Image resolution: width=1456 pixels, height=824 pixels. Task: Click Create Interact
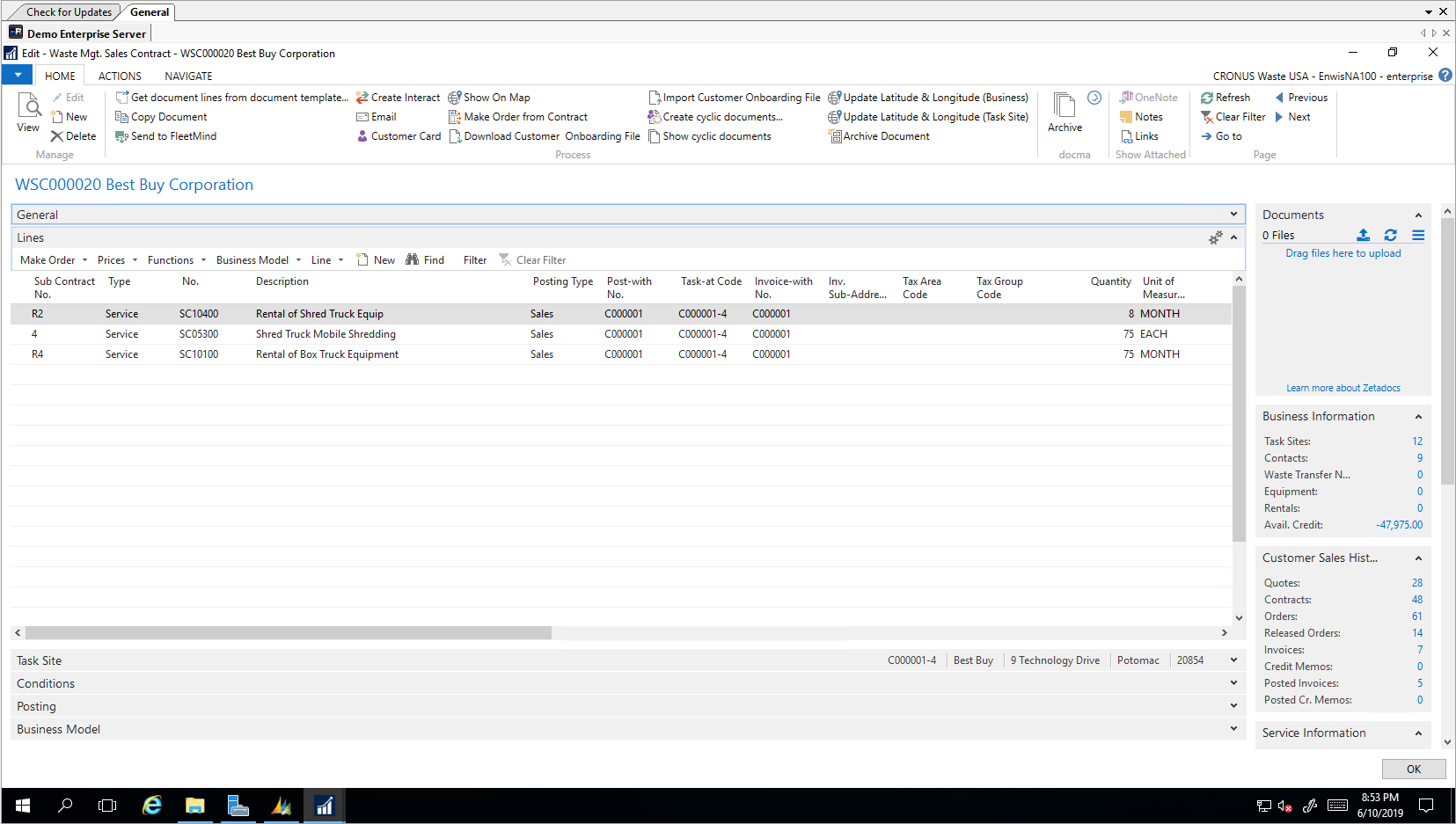coord(398,98)
